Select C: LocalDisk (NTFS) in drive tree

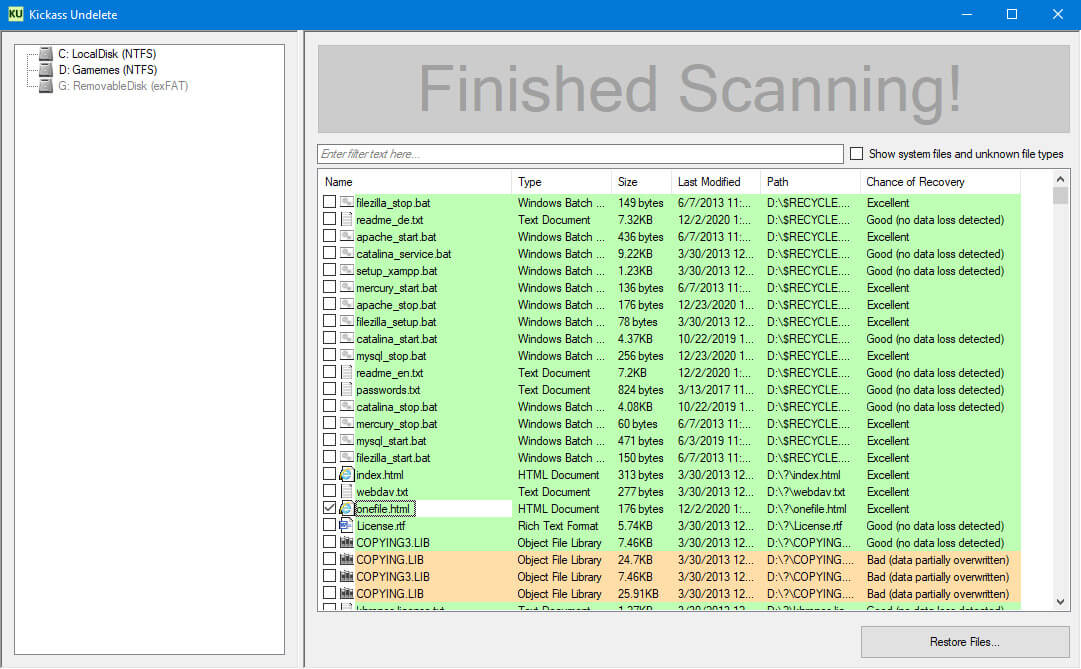(x=107, y=54)
